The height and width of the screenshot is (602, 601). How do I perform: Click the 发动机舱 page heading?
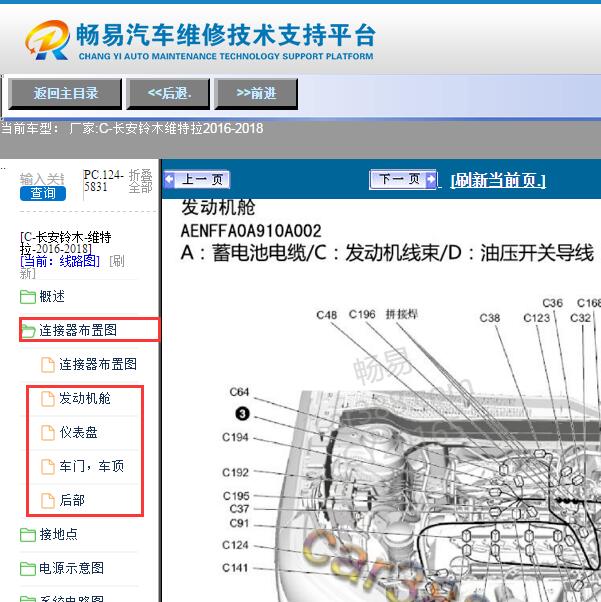coord(218,208)
